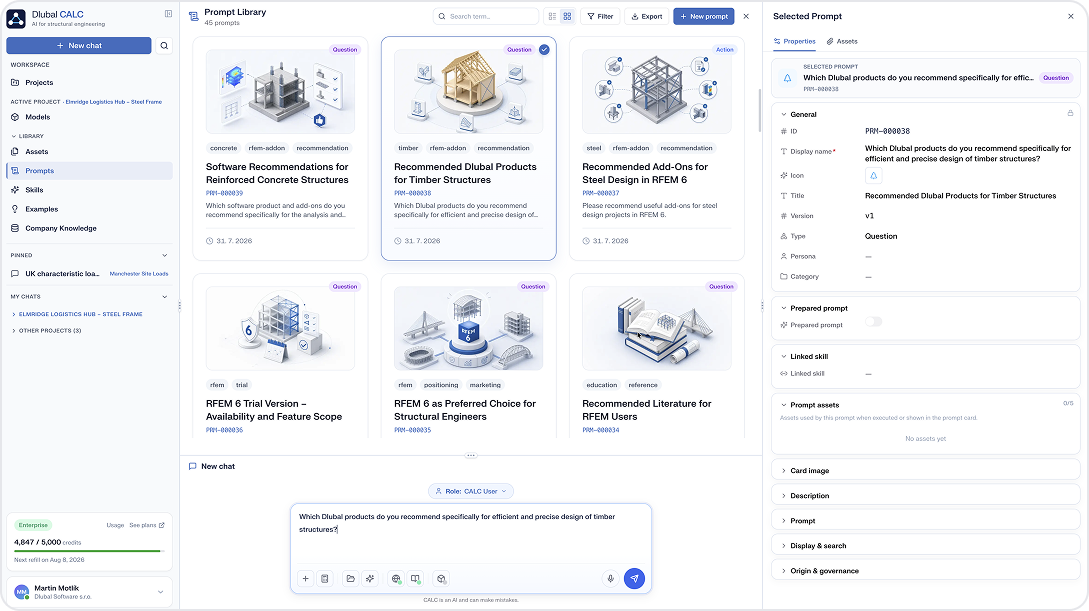
Task: Click the Export button
Action: coord(647,16)
